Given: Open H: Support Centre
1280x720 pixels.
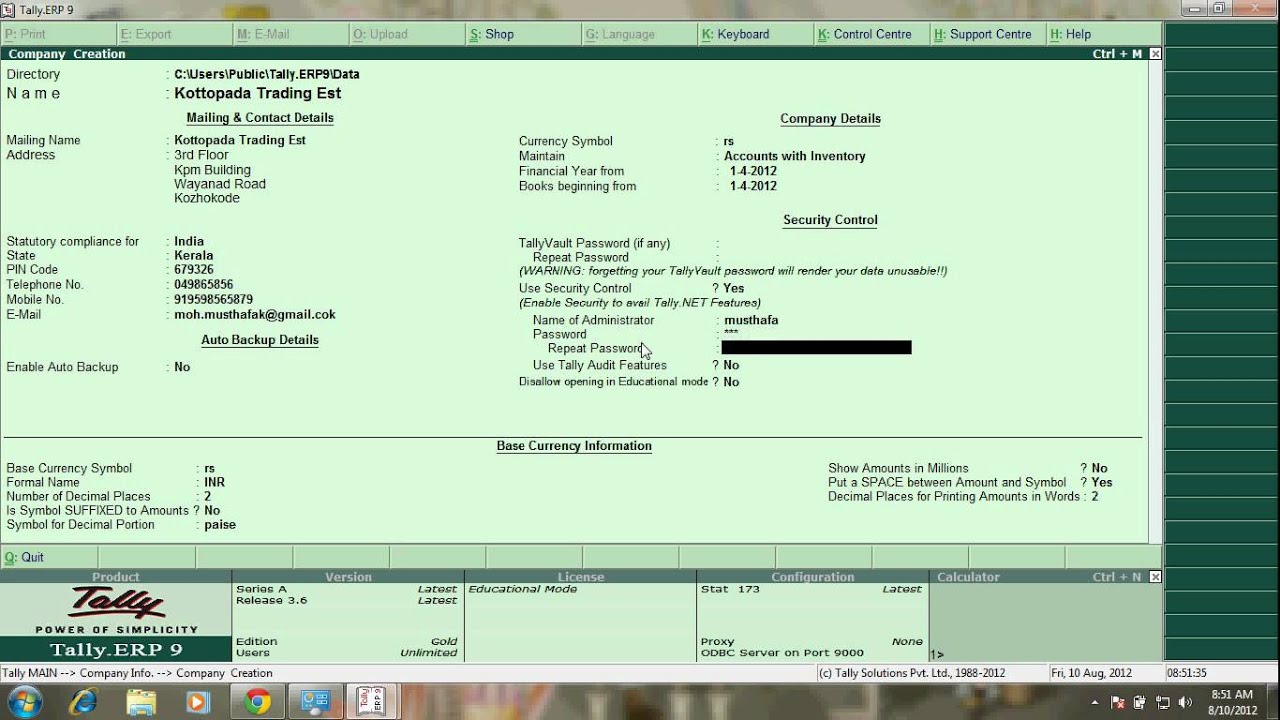Looking at the screenshot, I should click(x=986, y=34).
